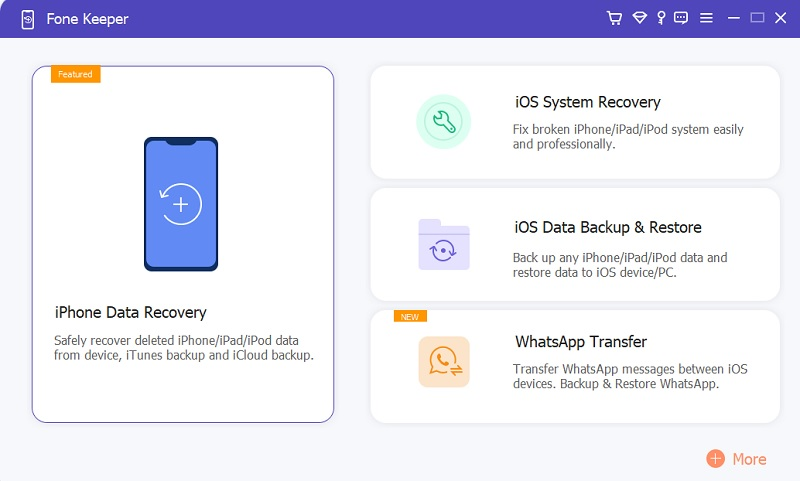The image size is (800, 481).
Task: Choose iOS Data Backup & Restore title
Action: click(608, 227)
